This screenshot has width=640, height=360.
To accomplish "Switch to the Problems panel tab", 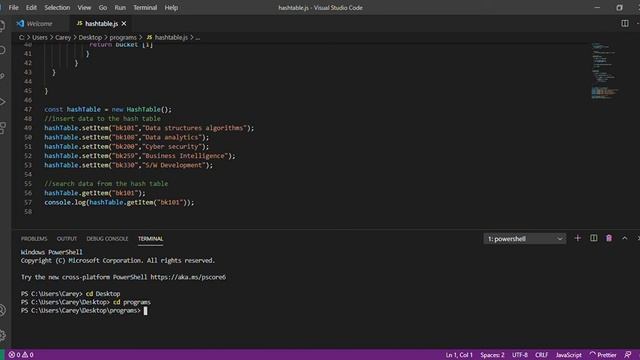I will coord(34,238).
